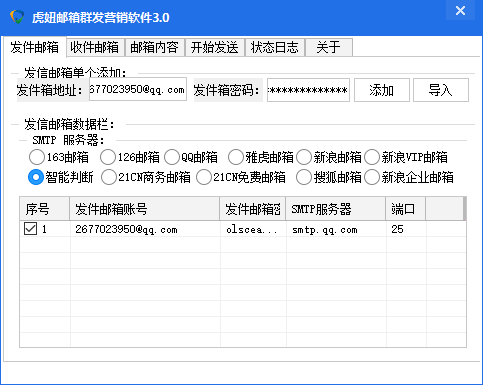Switch to the 发件邮箱 tab
Viewport: 483px width, 385px height.
(35, 47)
